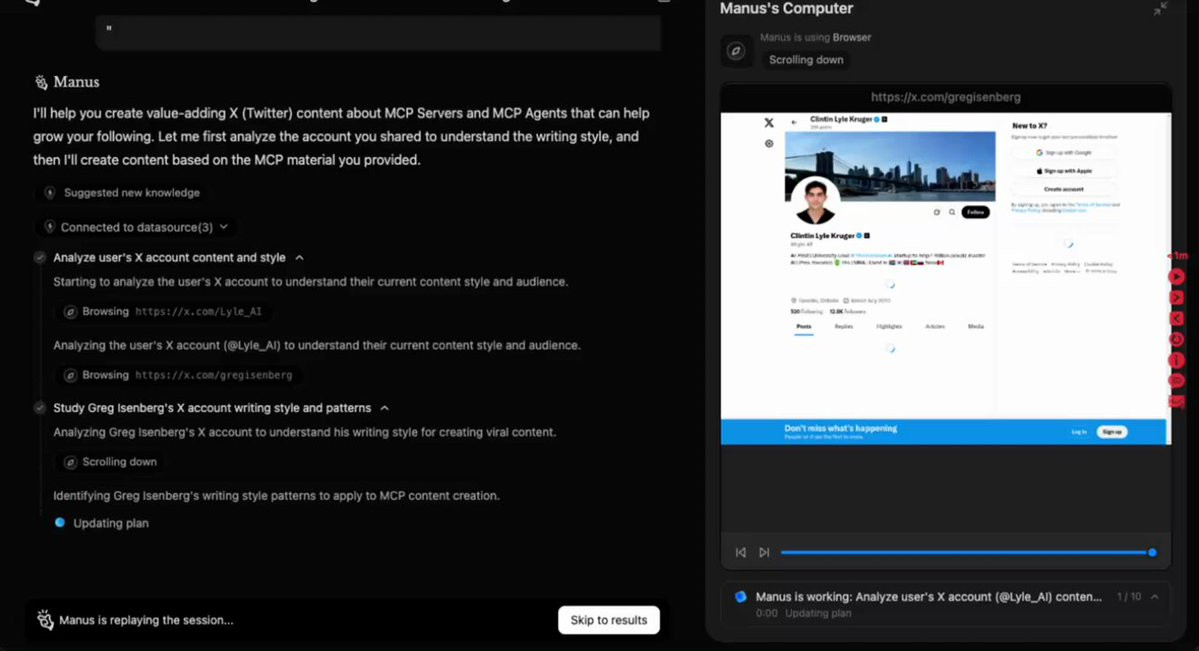Toggle the checkmark for Study Greg Isenberg's step

[40, 408]
